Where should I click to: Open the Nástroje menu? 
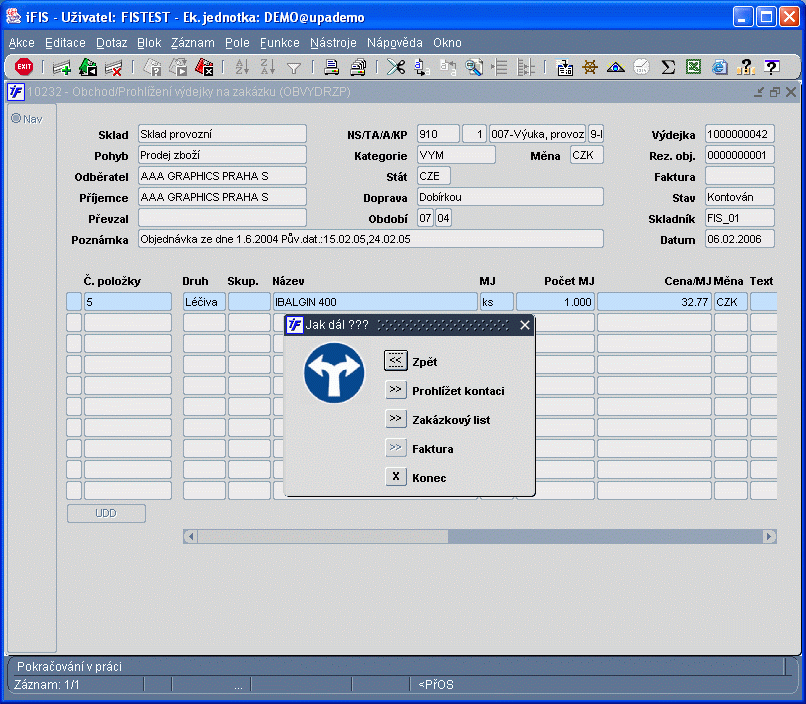click(333, 43)
